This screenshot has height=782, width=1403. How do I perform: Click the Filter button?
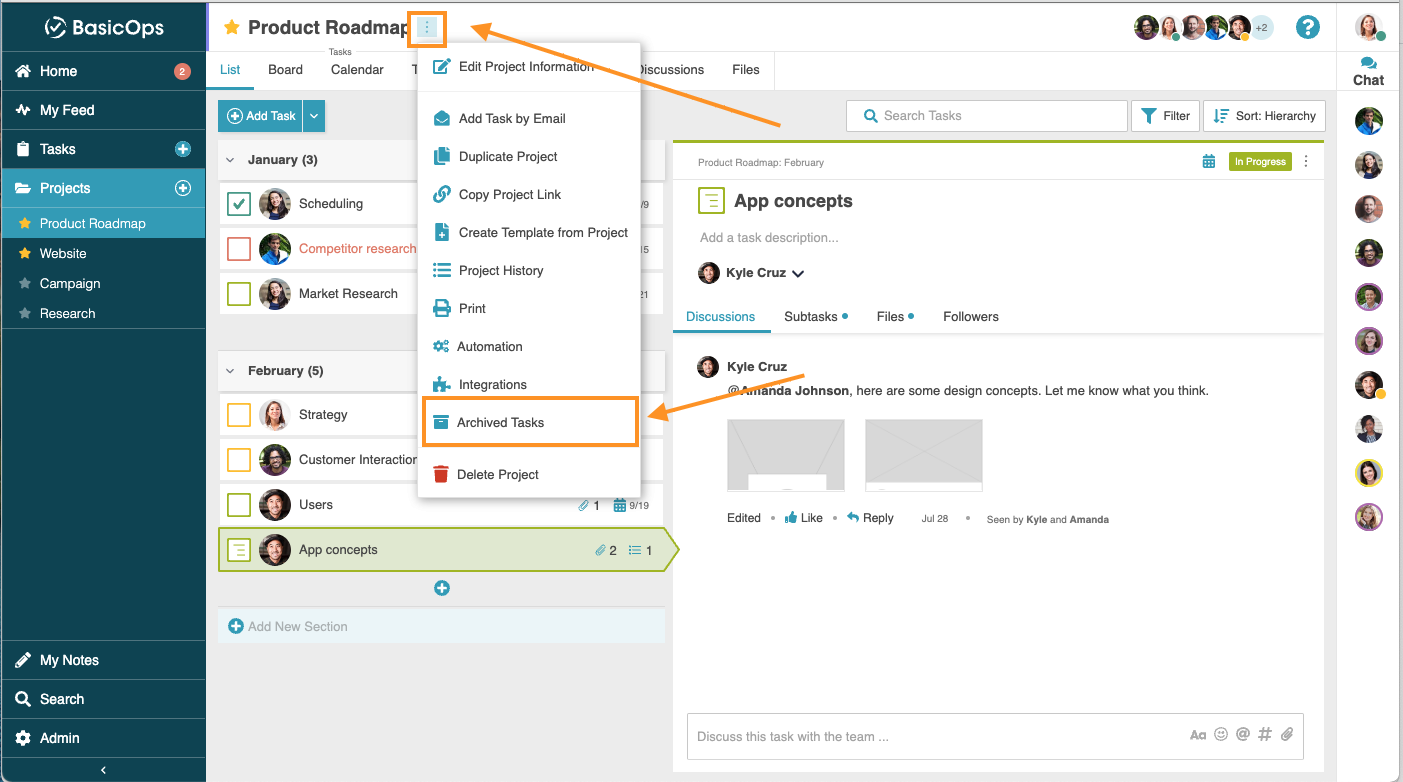1165,116
